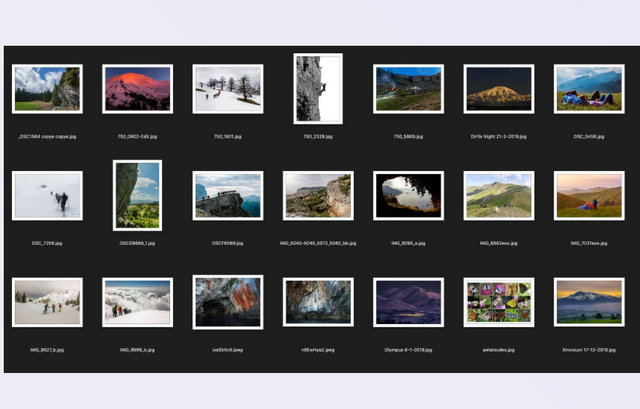Viewport: 640px width, 409px height.
Task: Click the file name 'DSC_7259.jpg'
Action: coord(47,243)
